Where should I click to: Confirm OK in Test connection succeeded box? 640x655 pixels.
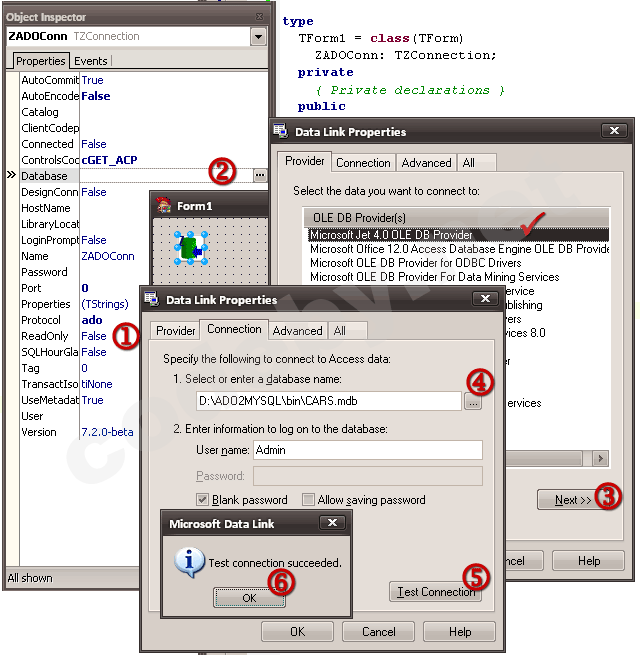click(x=249, y=598)
